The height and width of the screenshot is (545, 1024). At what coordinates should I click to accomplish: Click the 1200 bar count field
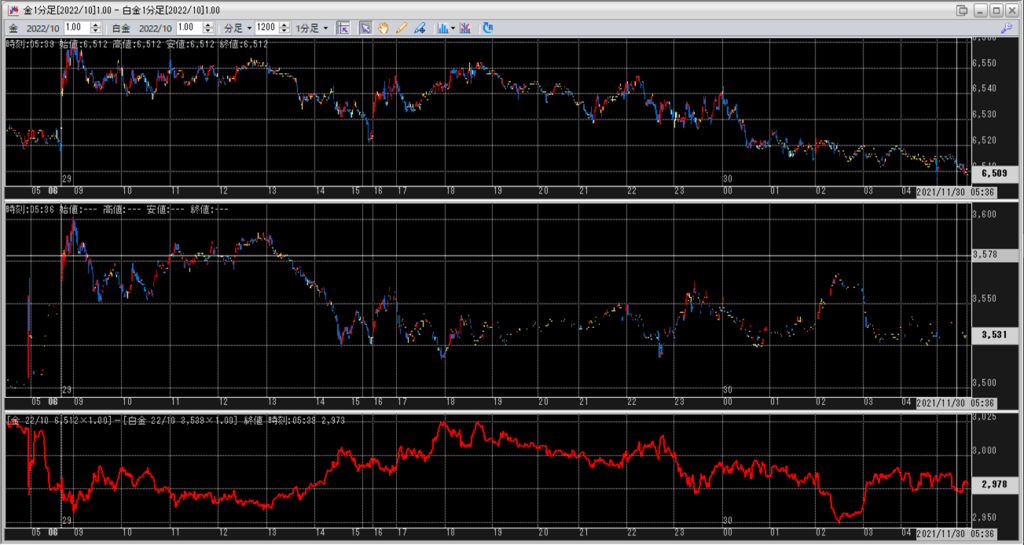[x=265, y=28]
